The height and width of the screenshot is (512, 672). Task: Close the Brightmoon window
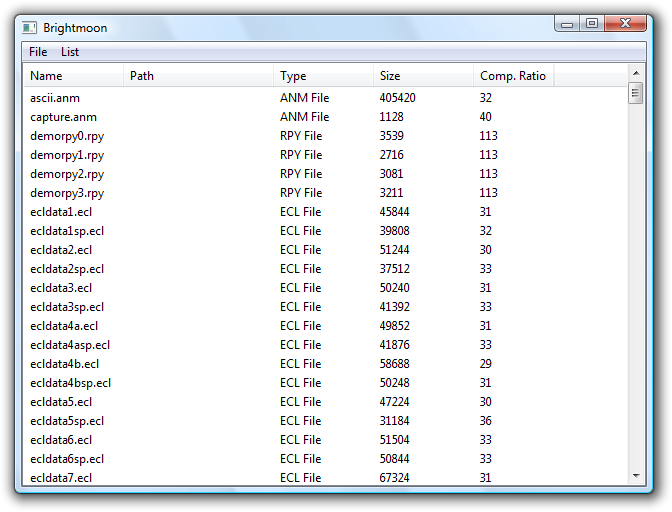coord(625,23)
